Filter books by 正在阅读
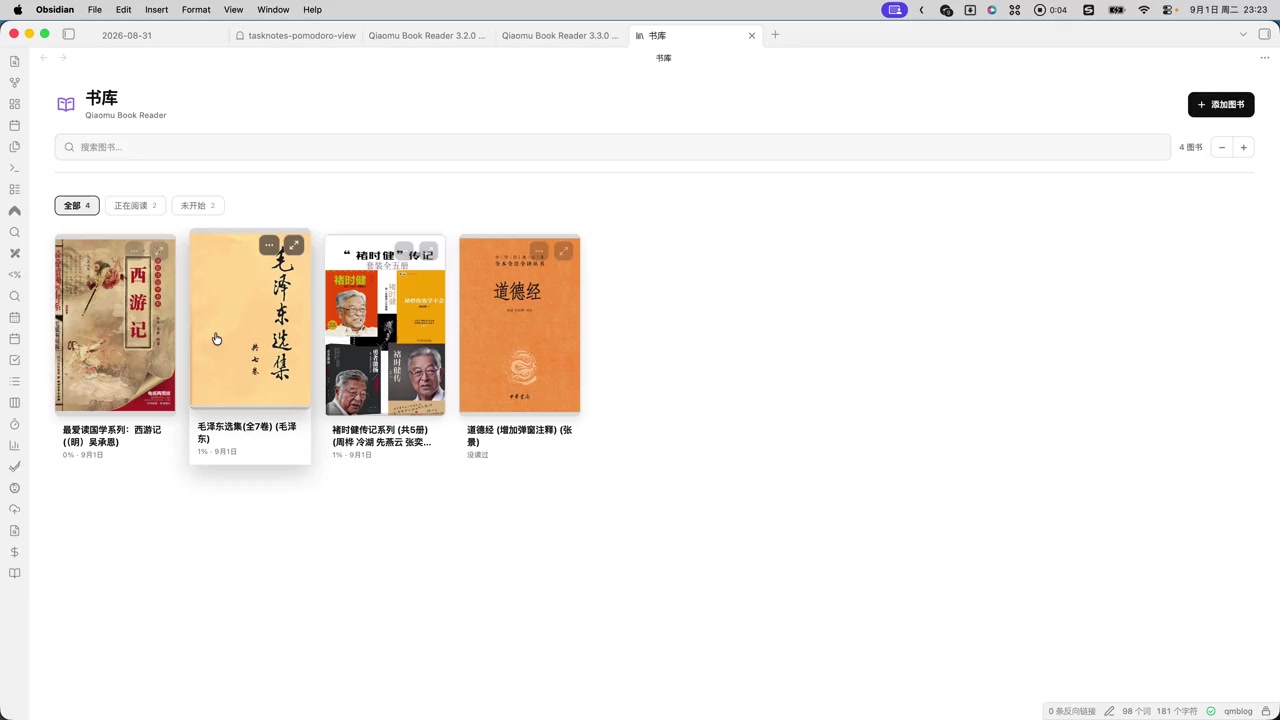This screenshot has height=720, width=1280. (135, 206)
